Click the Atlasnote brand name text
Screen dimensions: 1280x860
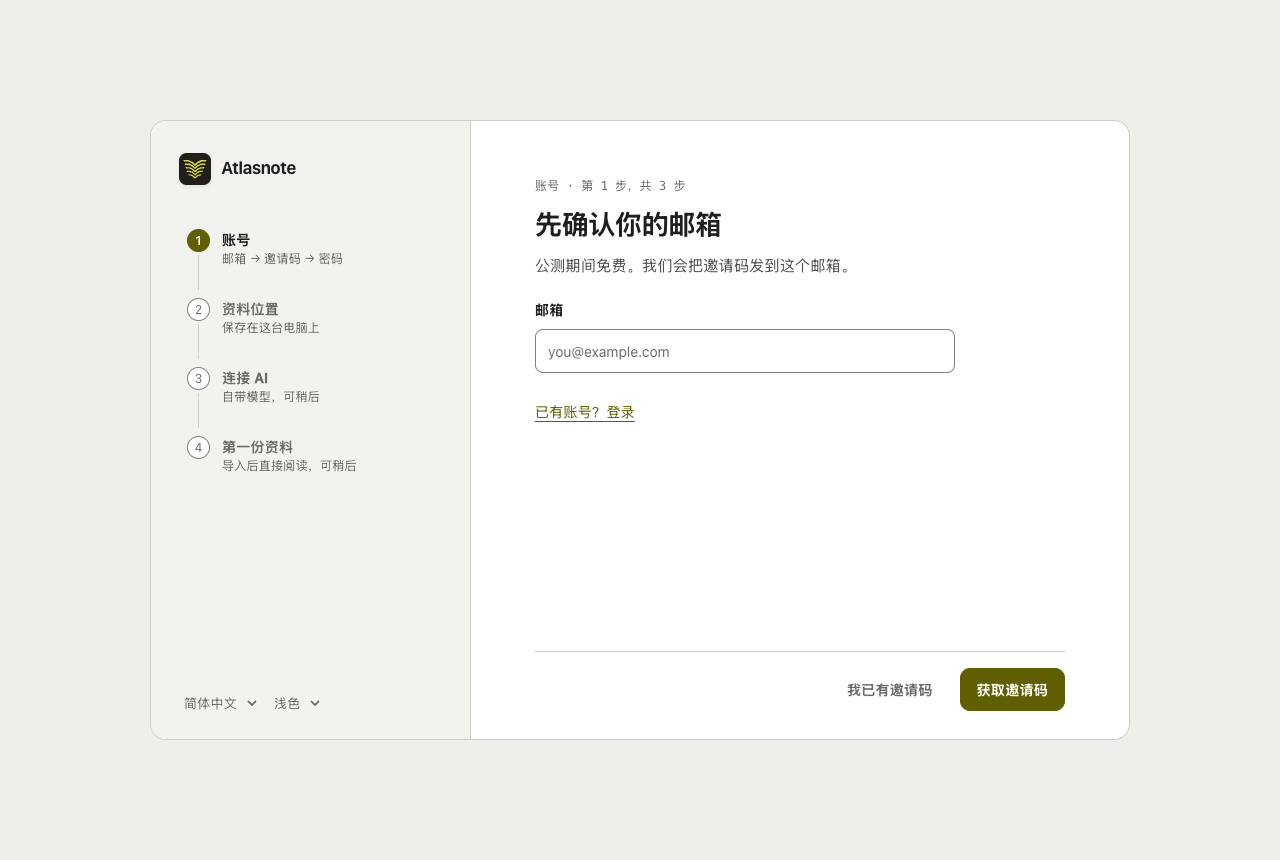click(x=258, y=168)
